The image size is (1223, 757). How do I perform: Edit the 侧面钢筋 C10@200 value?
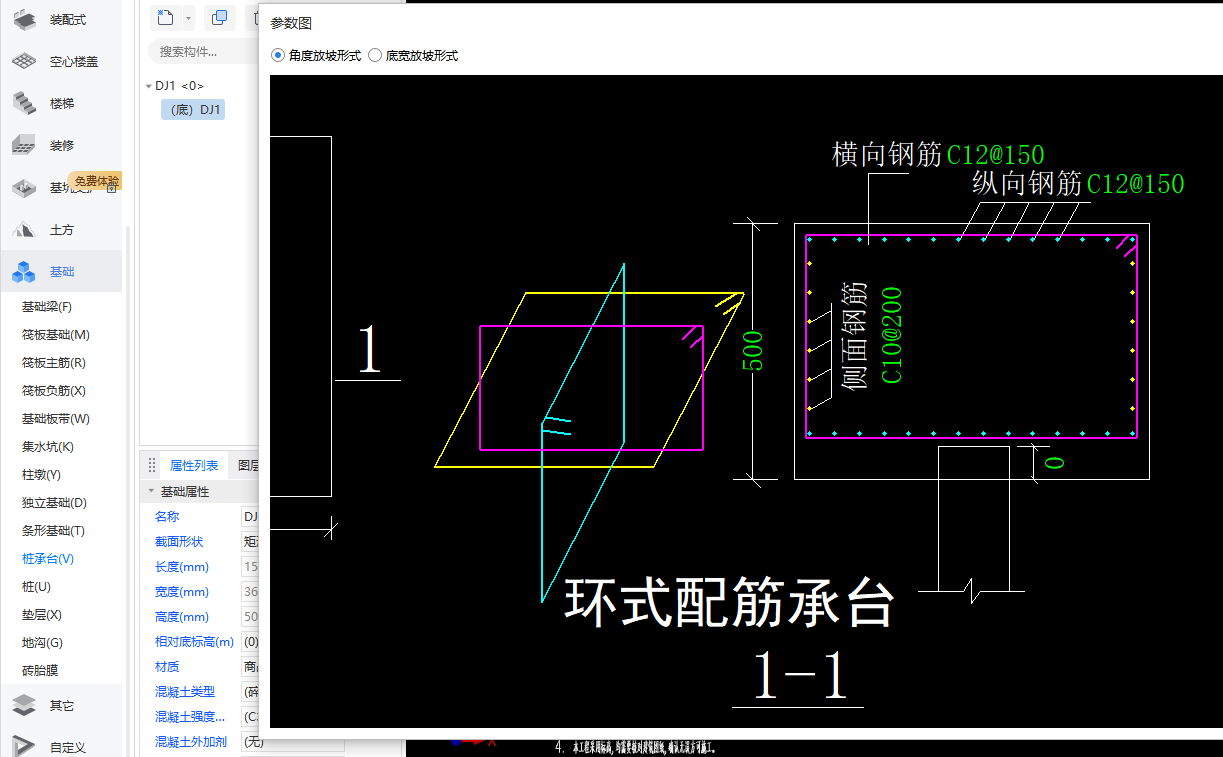point(892,335)
